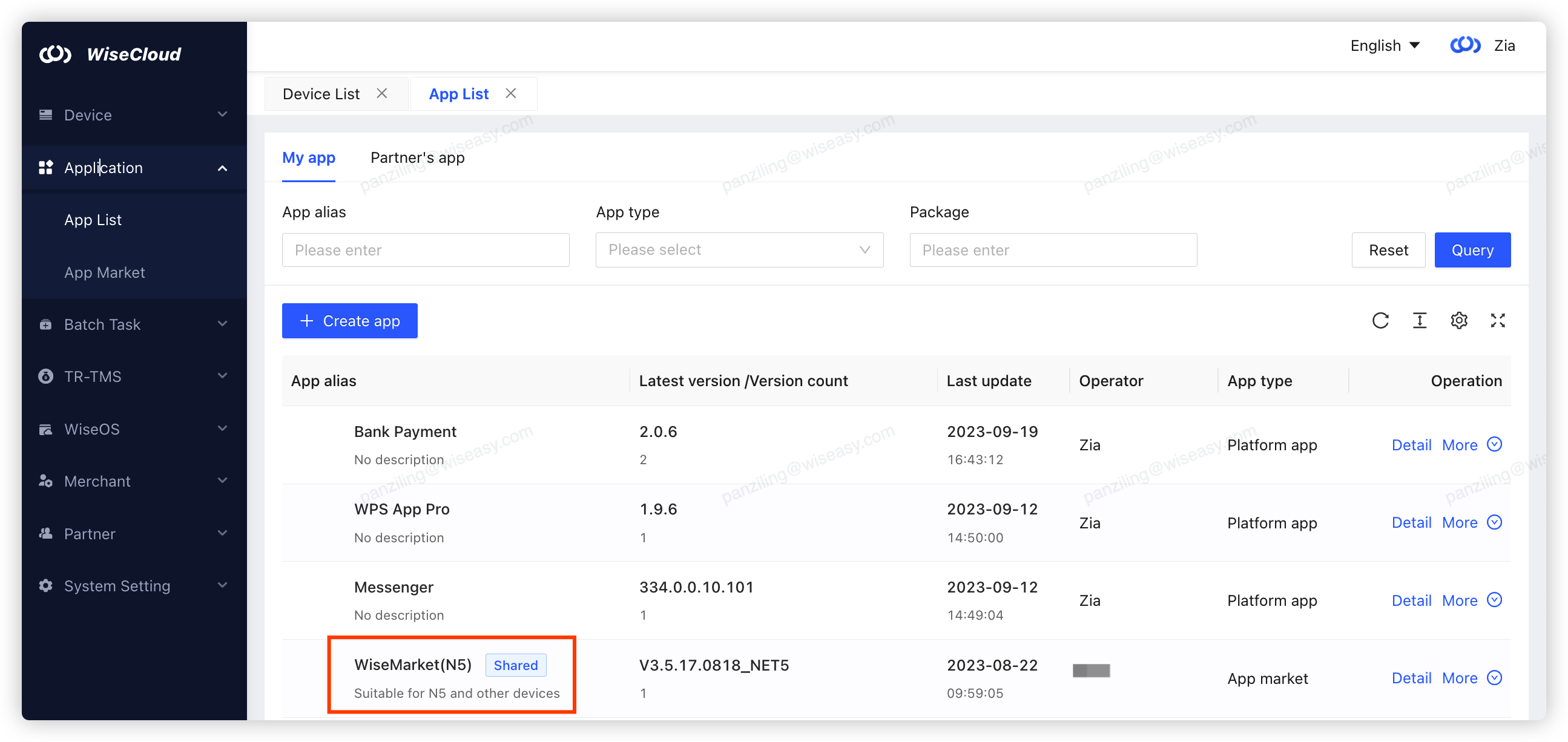This screenshot has height=742, width=1568.
Task: Open the App type select dropdown
Action: coord(739,249)
